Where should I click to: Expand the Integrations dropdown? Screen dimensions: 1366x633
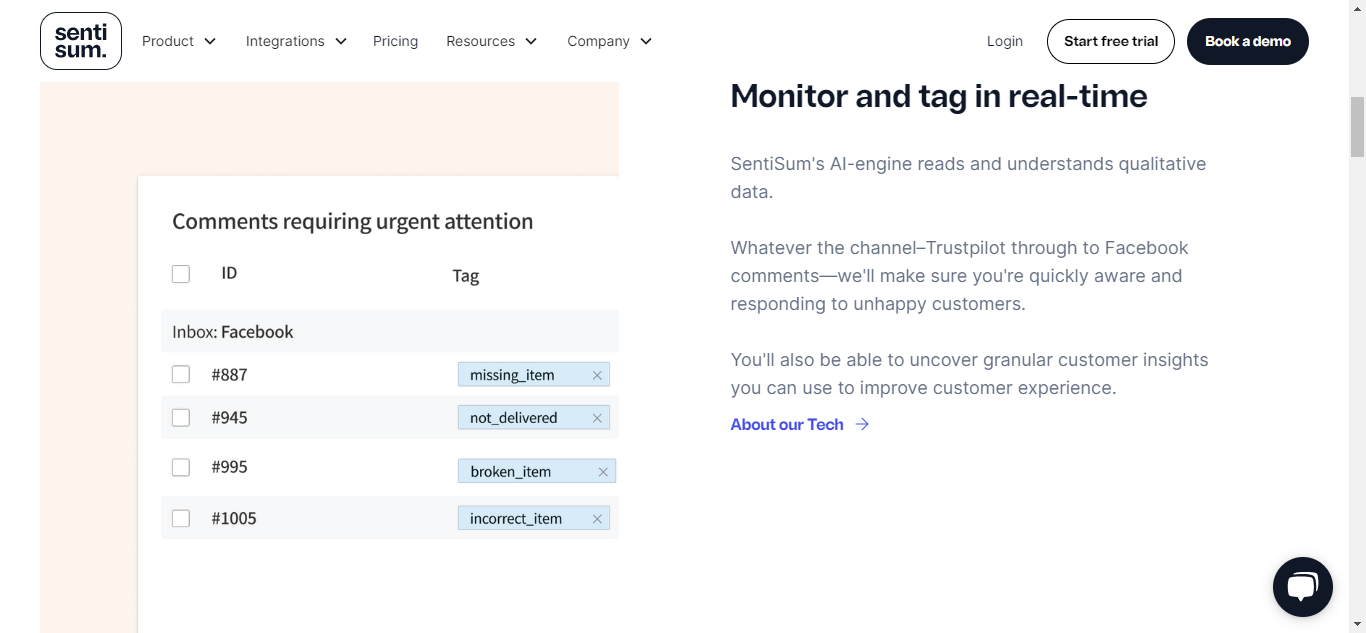click(296, 41)
